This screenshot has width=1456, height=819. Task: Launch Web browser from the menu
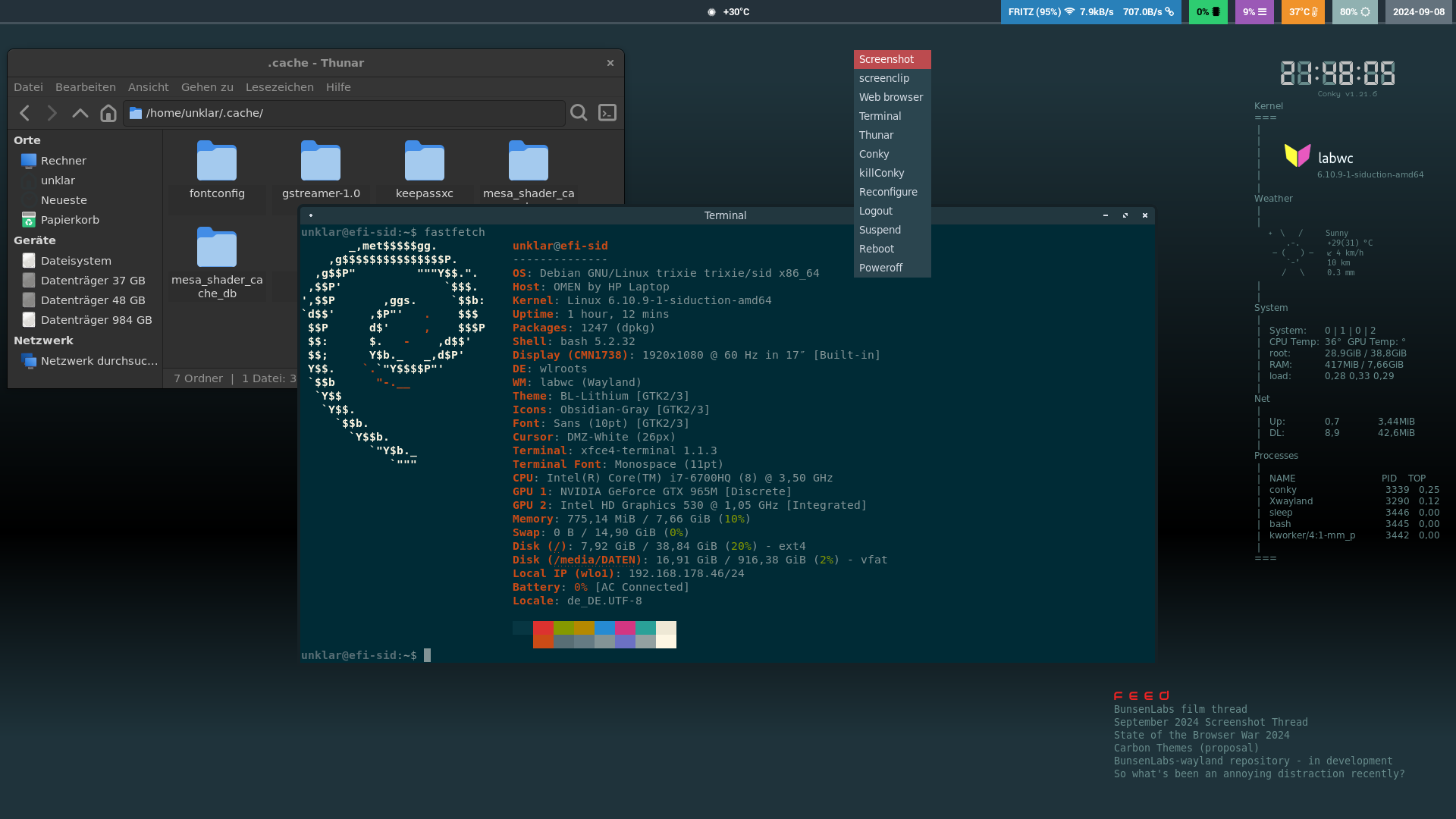coord(892,97)
